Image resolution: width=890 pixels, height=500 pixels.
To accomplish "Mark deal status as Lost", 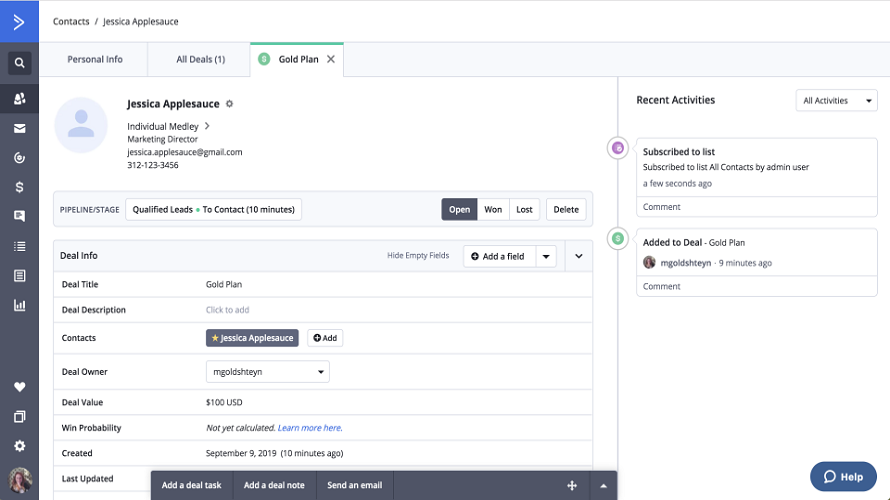I will coord(524,210).
